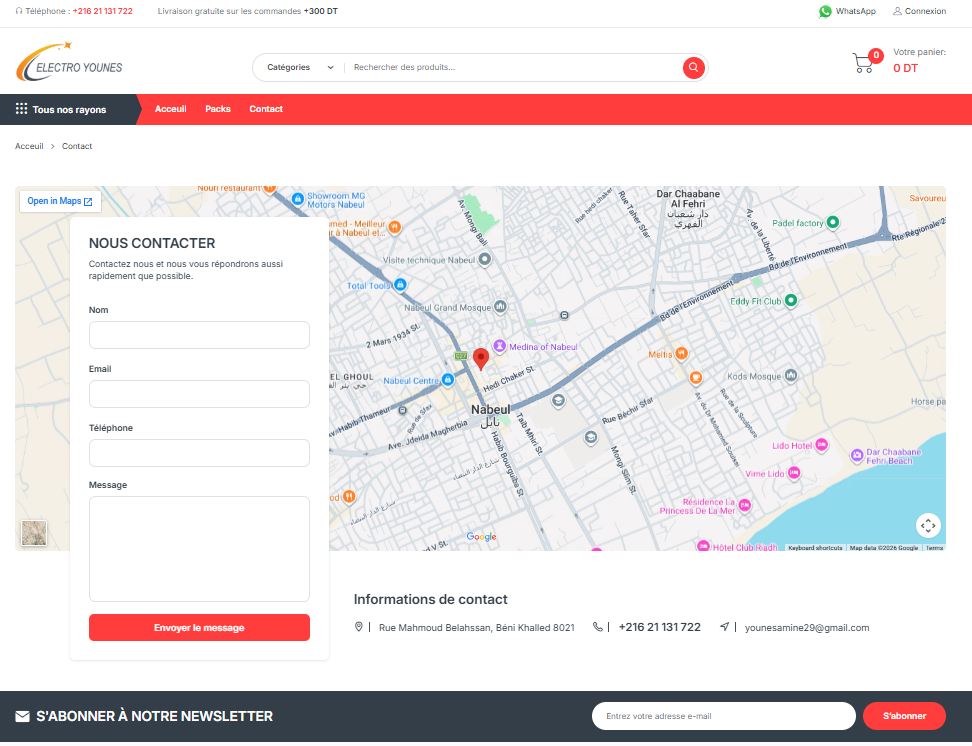
Task: Focus the newsletter email address field
Action: point(723,716)
